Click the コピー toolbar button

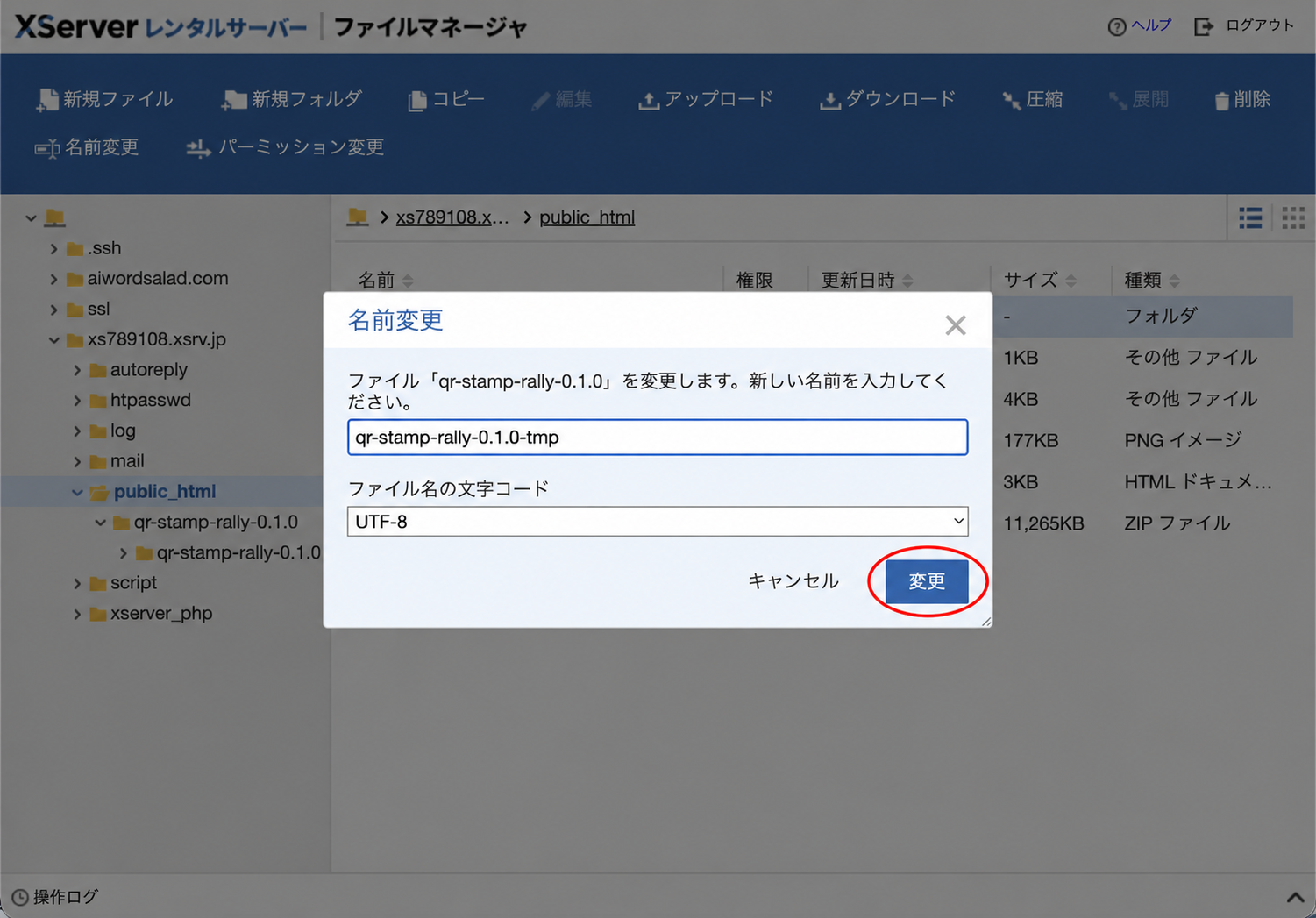pos(446,99)
